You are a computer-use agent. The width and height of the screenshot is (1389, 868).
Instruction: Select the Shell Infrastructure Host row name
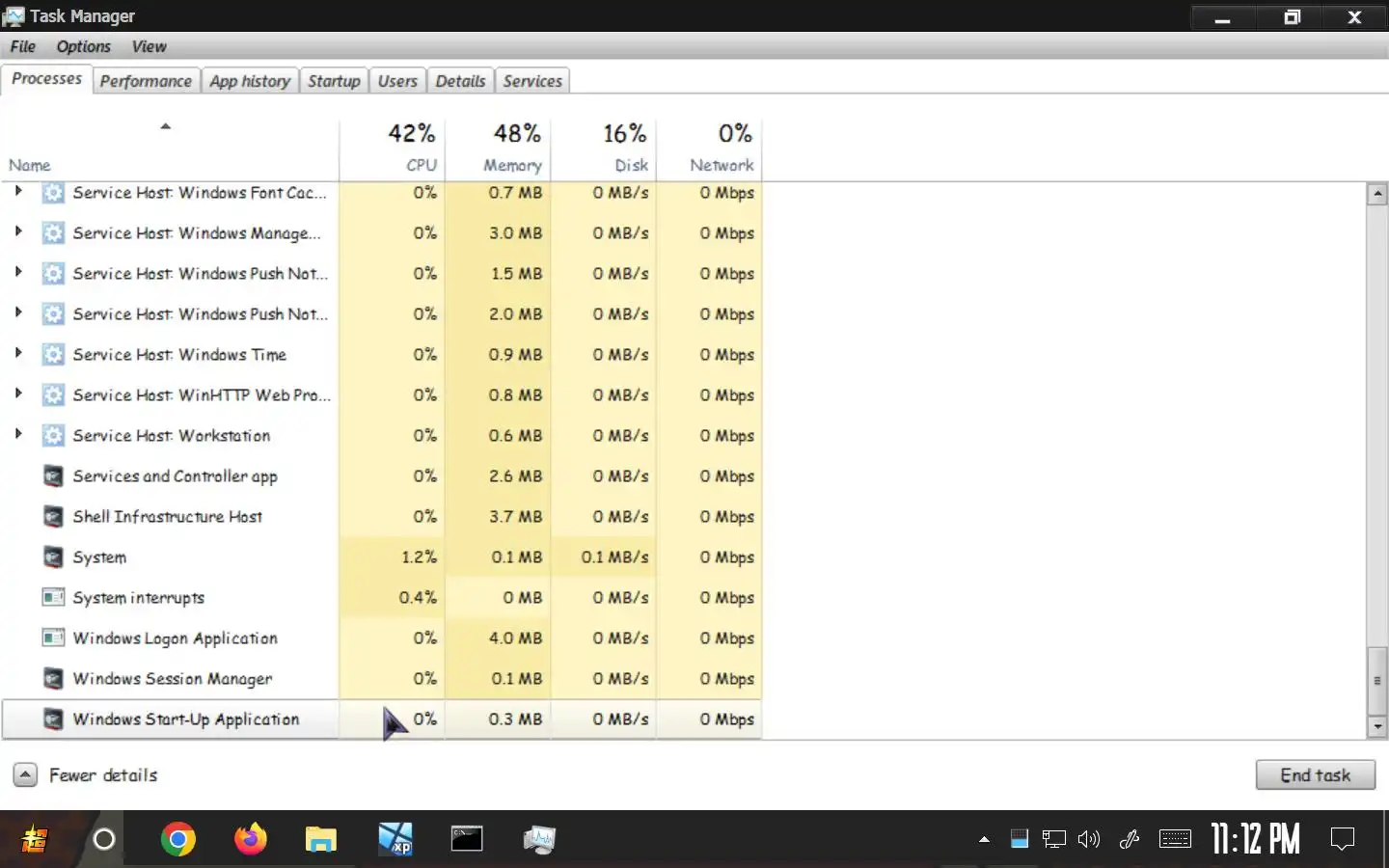167,517
